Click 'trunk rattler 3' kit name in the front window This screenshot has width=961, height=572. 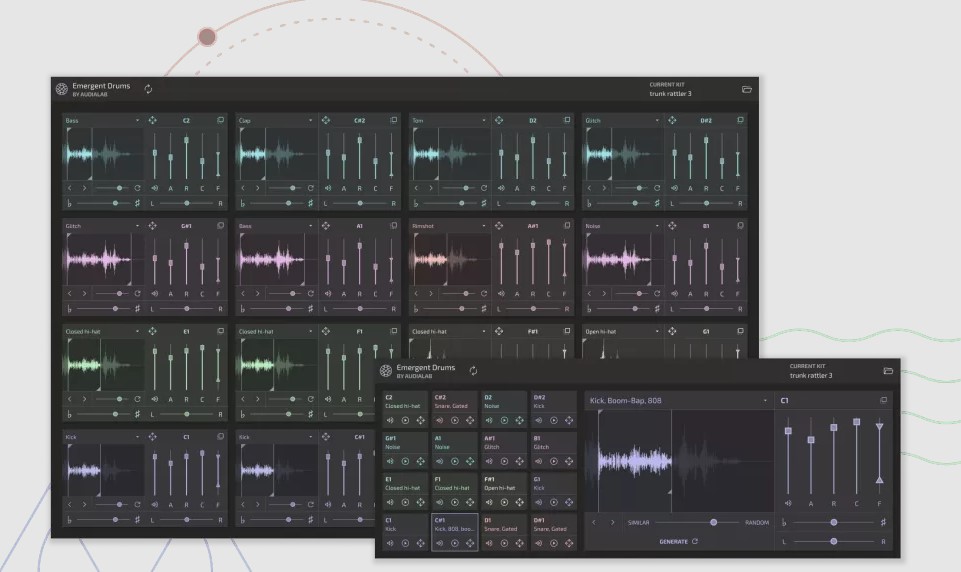tap(811, 375)
